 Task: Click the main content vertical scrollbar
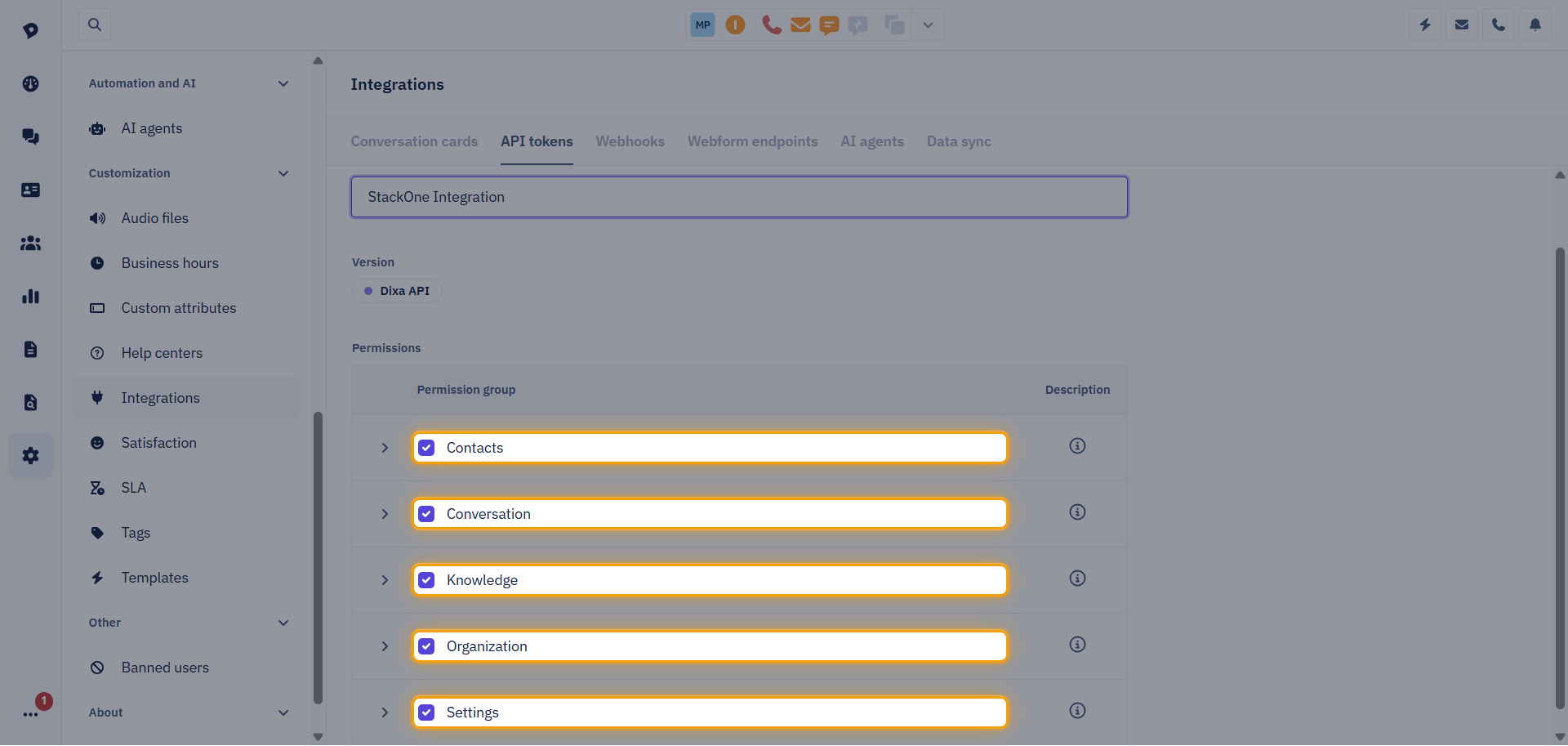tap(1560, 478)
